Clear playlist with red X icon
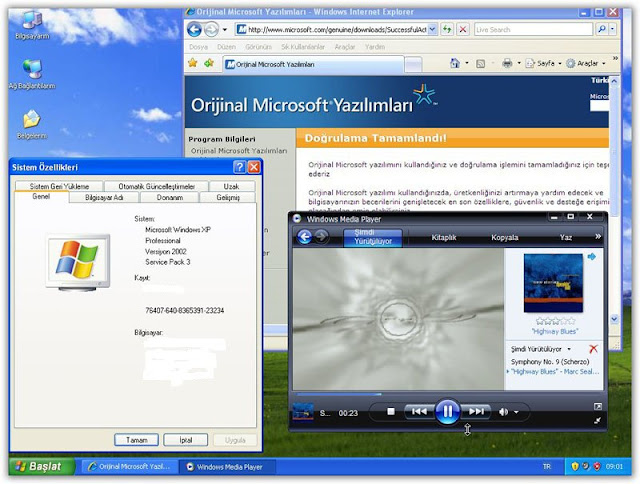 coord(593,349)
